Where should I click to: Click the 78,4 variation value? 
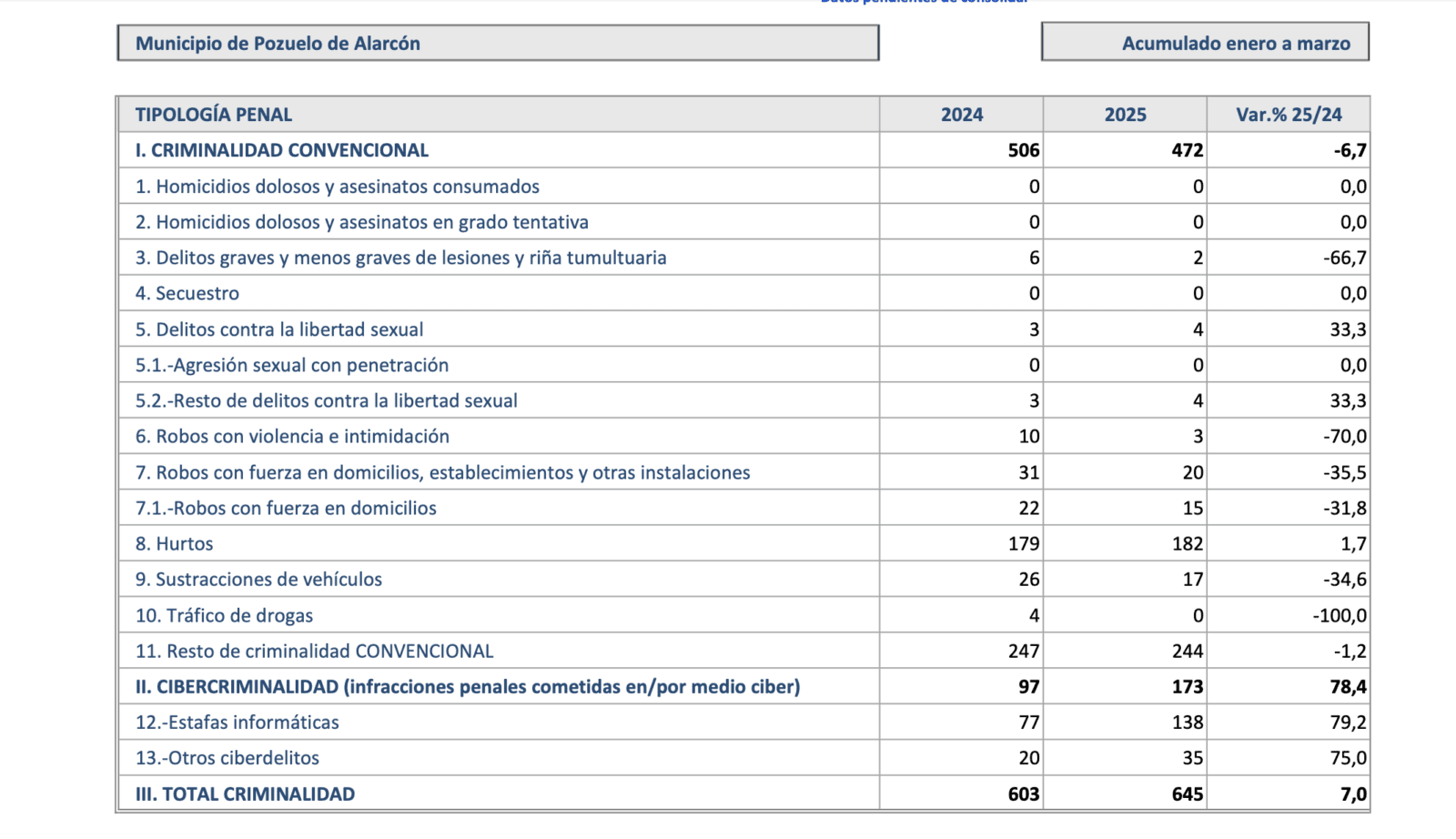1349,686
